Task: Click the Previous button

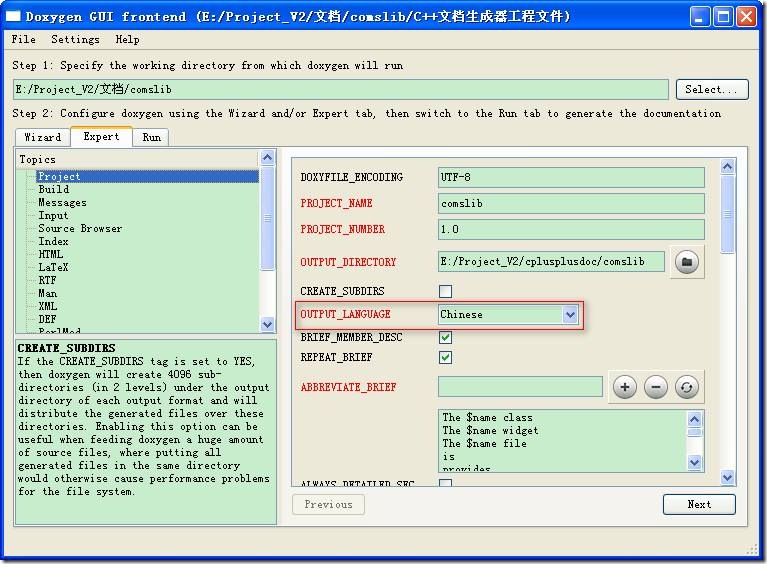Action: pyautogui.click(x=328, y=504)
